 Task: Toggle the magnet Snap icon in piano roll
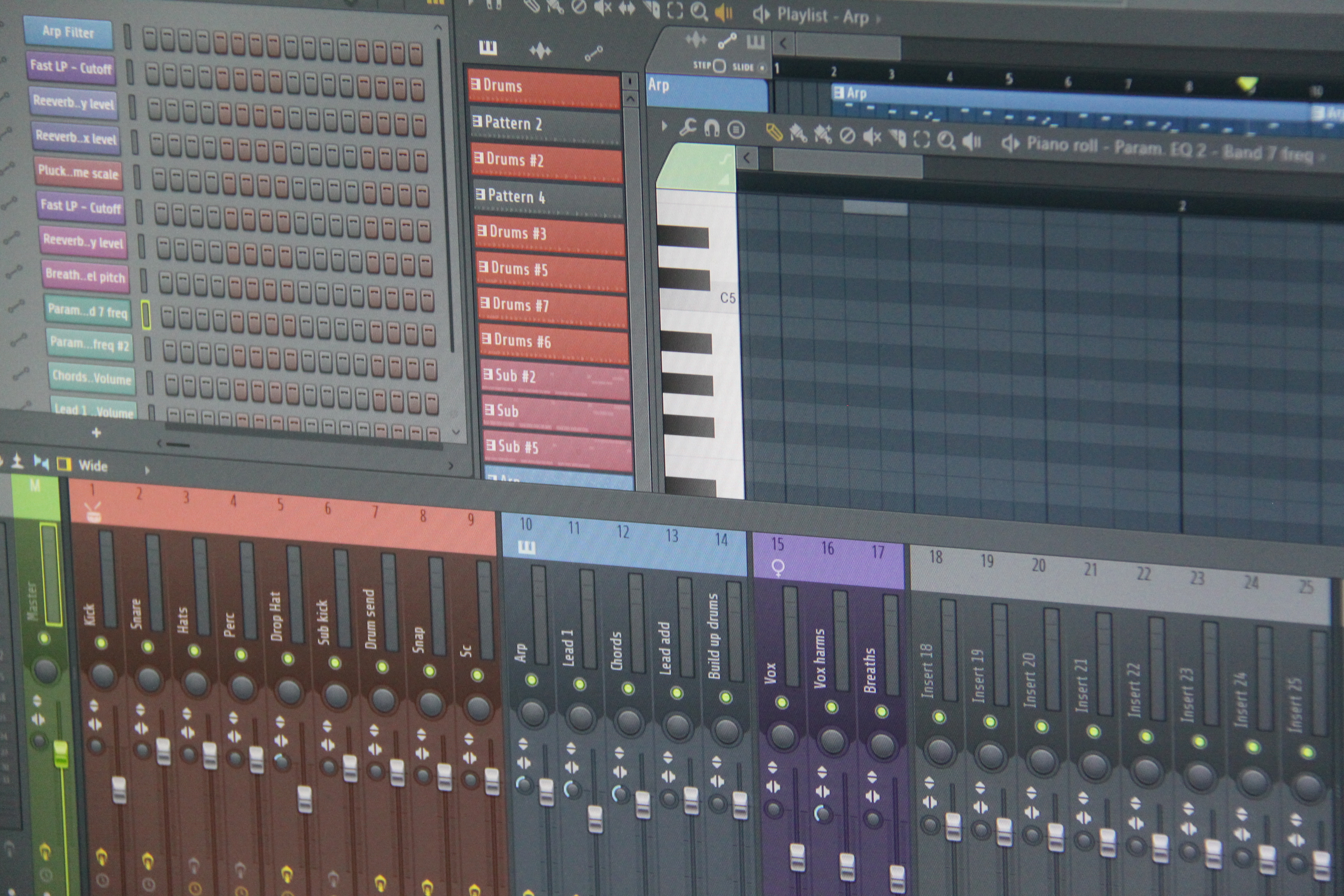(x=711, y=128)
